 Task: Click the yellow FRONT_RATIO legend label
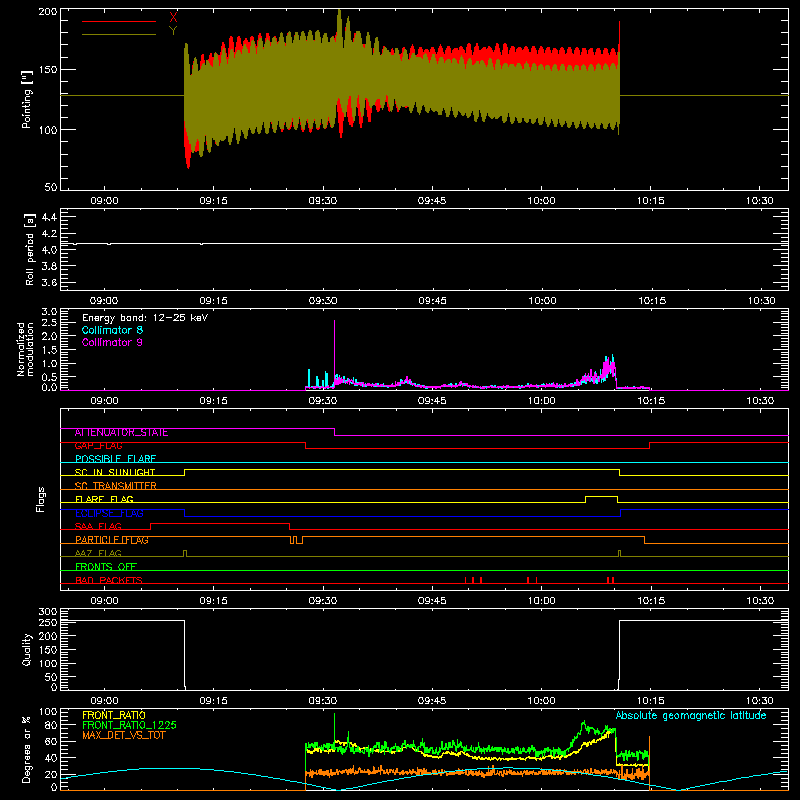[x=114, y=715]
